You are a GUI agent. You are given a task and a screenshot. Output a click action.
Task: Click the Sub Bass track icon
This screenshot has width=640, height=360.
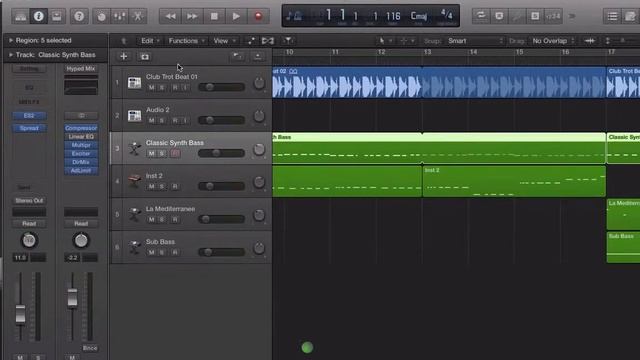click(x=134, y=247)
